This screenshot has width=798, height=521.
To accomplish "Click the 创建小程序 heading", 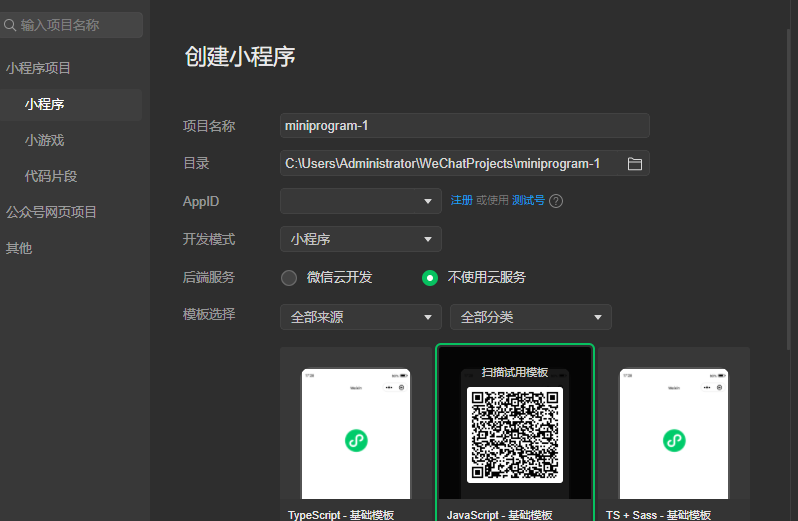I will 240,56.
